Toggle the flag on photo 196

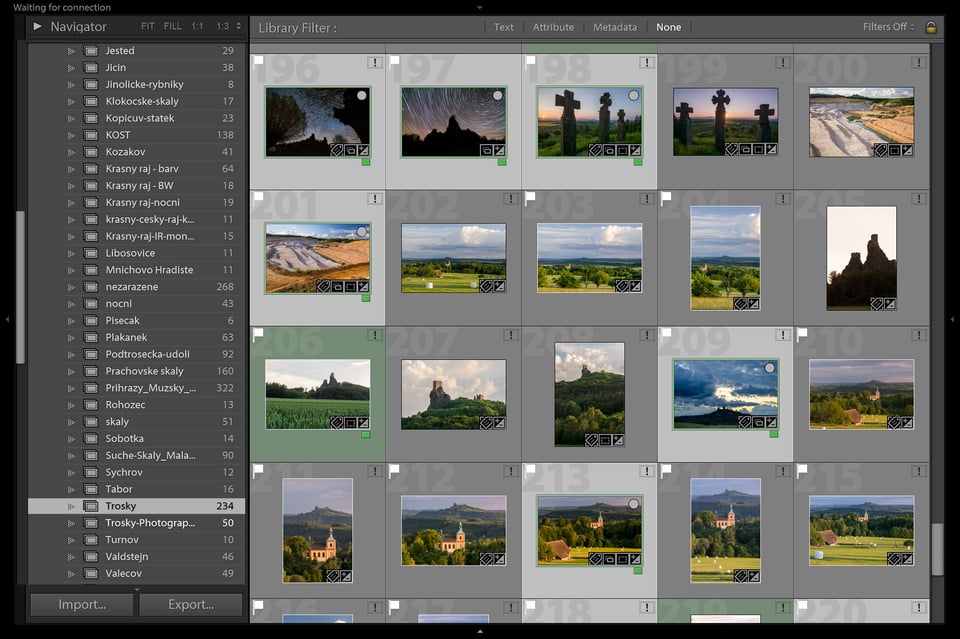tap(258, 60)
